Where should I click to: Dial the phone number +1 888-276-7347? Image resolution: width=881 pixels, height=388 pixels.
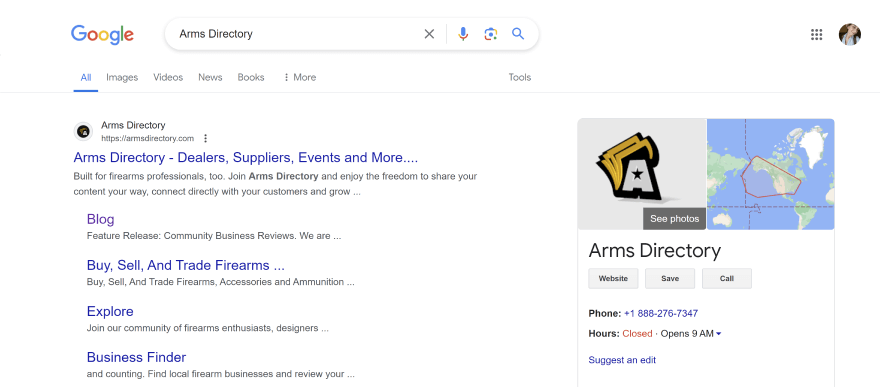tap(661, 313)
